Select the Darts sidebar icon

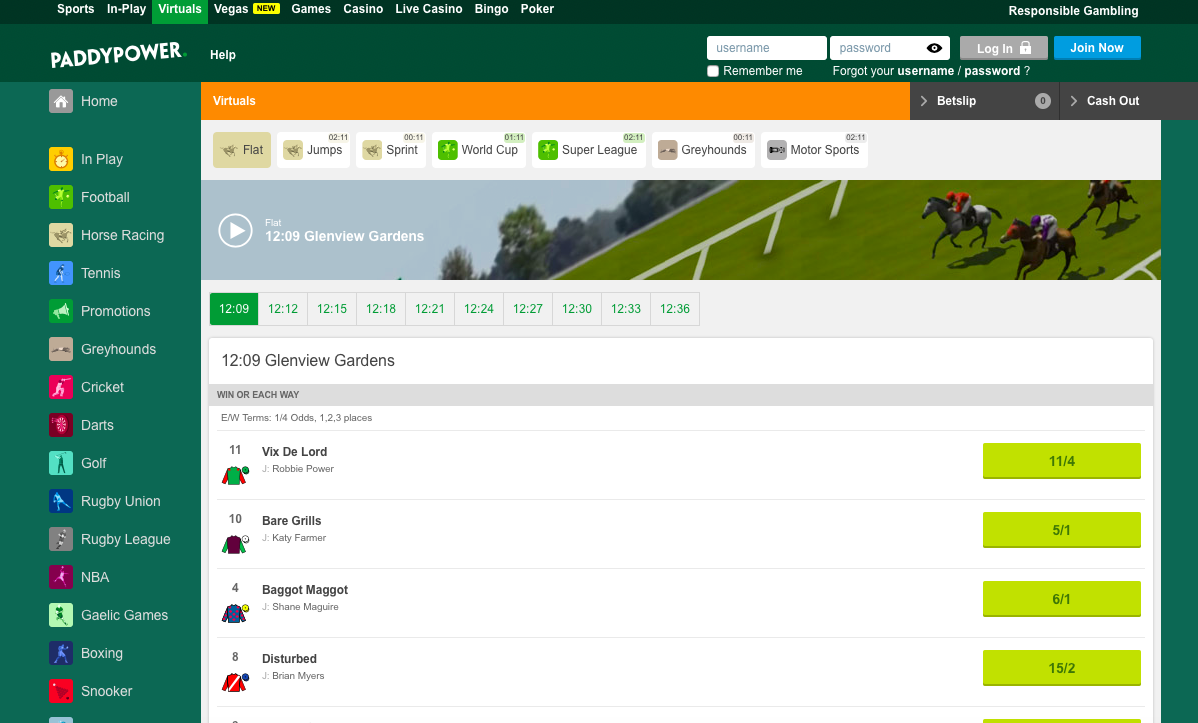61,425
